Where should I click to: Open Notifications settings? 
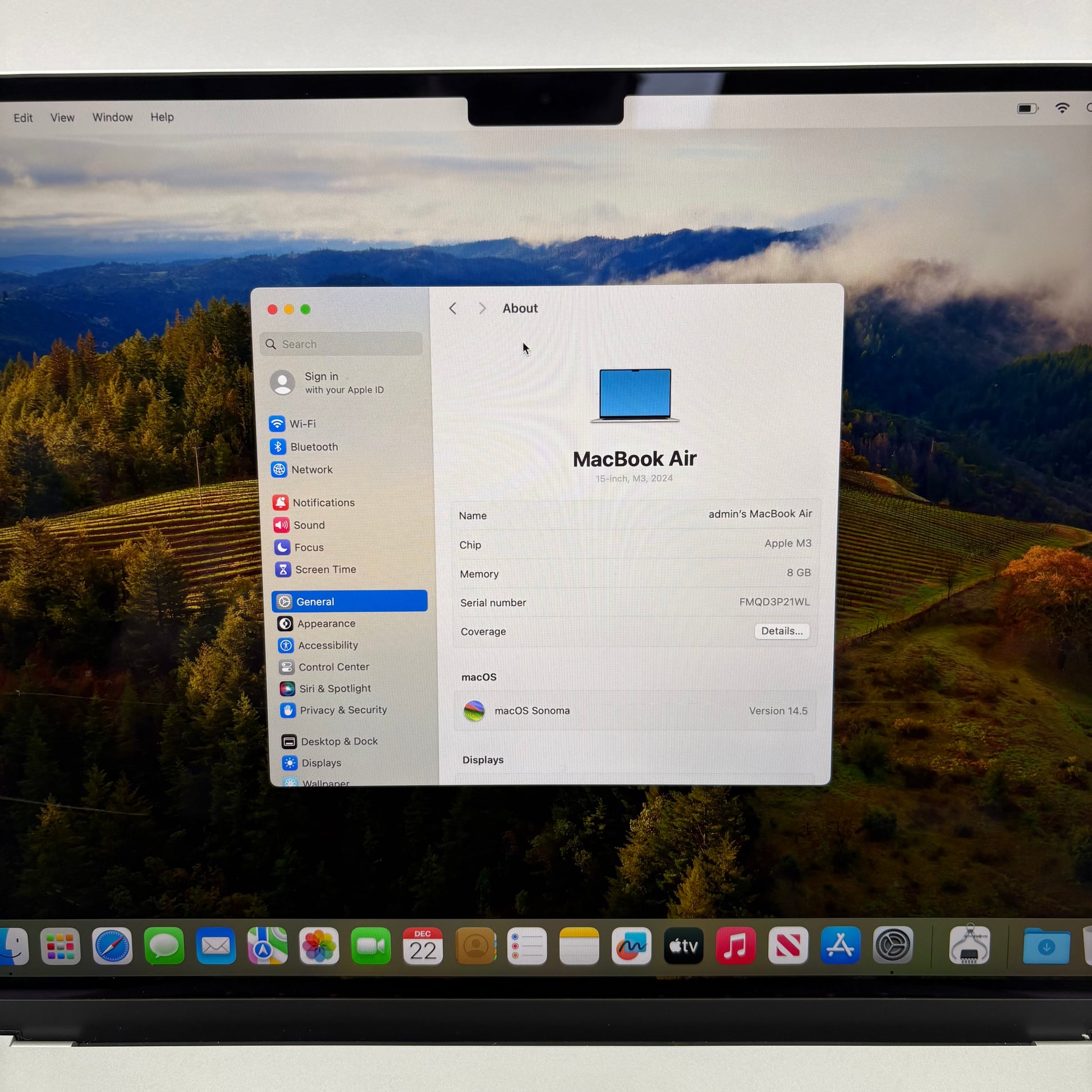pyautogui.click(x=323, y=502)
